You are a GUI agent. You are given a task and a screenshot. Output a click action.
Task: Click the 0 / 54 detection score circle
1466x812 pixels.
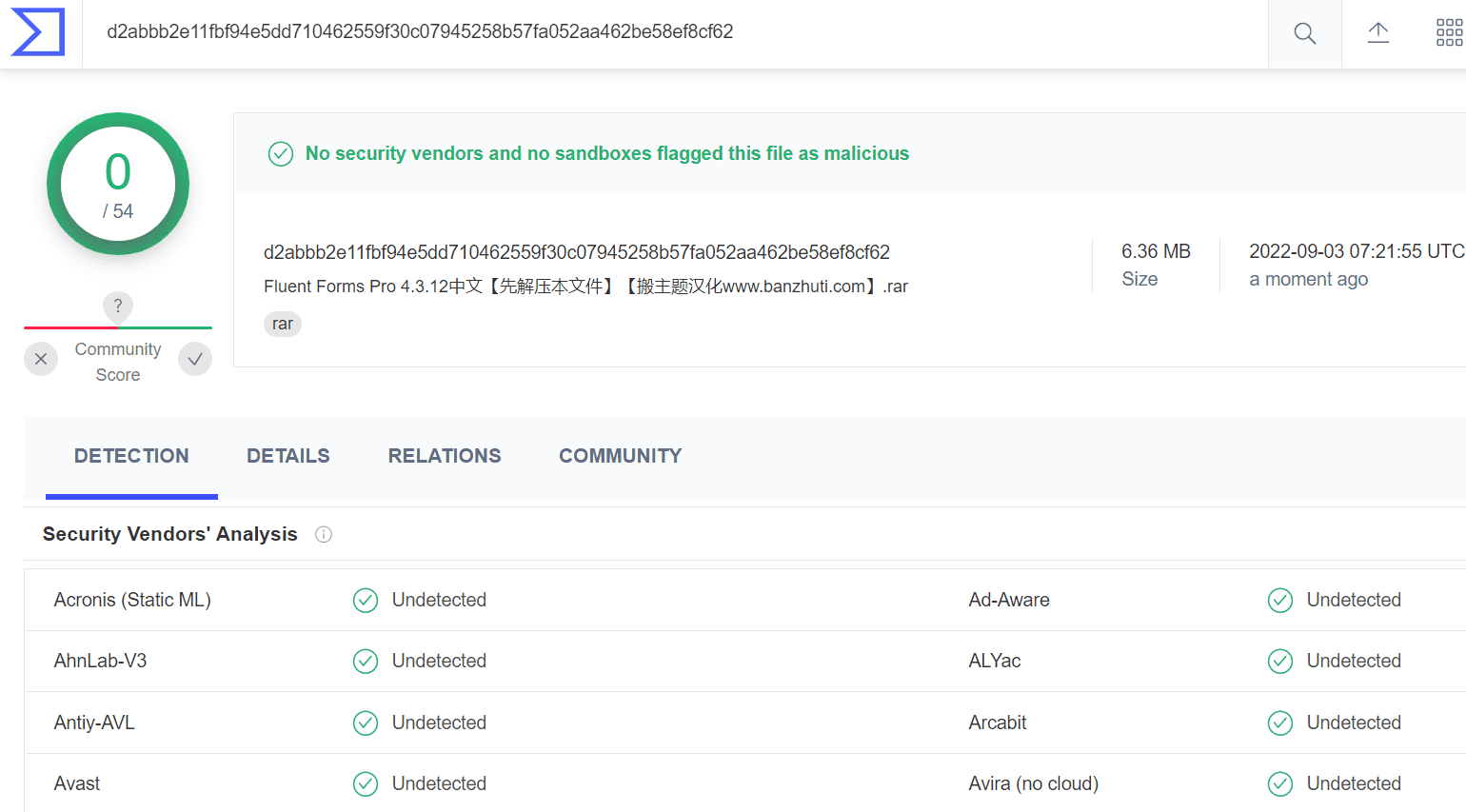[x=118, y=184]
